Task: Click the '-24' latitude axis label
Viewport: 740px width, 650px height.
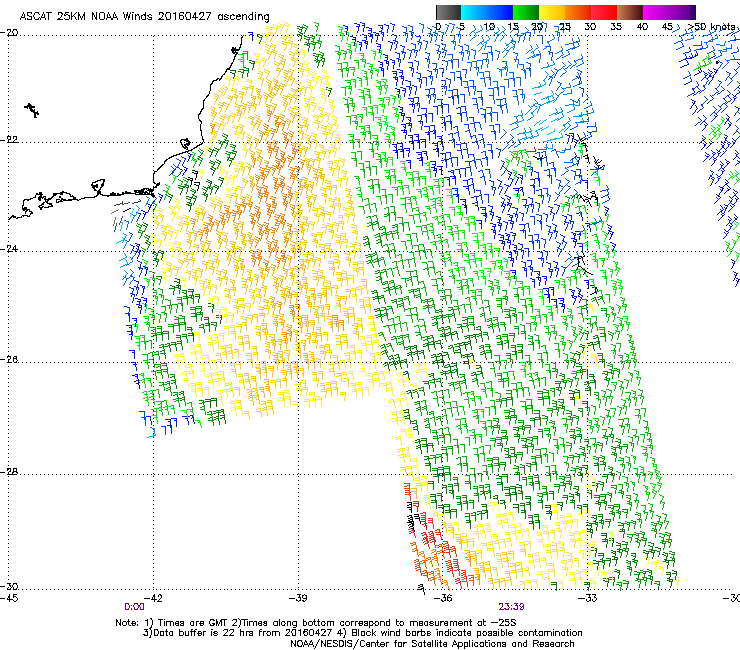Action: [9, 248]
